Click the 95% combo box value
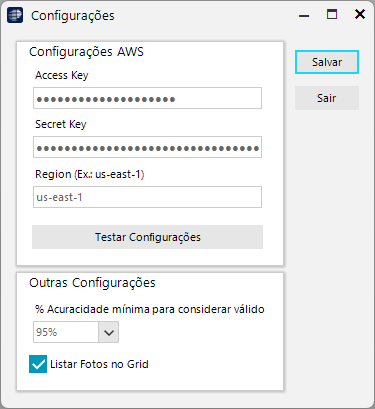The height and width of the screenshot is (409, 375). pos(66,332)
